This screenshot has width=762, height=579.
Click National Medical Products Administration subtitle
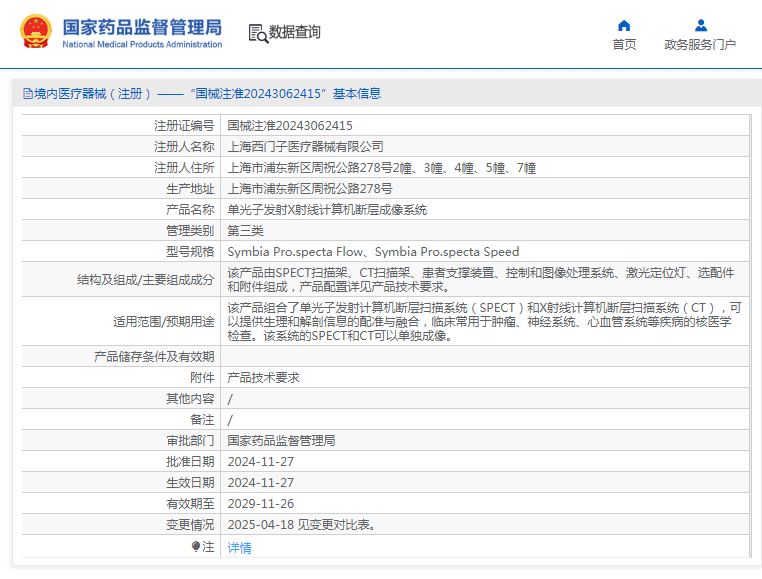click(x=142, y=44)
